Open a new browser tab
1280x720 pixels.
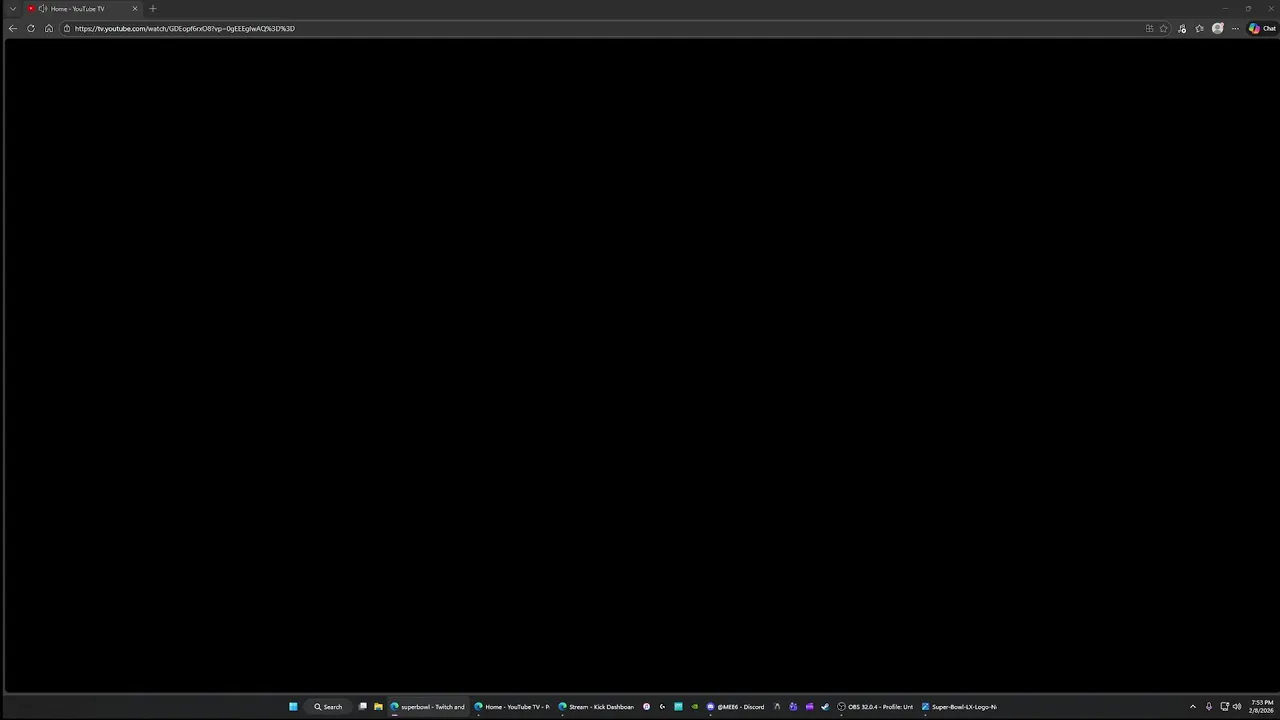[153, 9]
